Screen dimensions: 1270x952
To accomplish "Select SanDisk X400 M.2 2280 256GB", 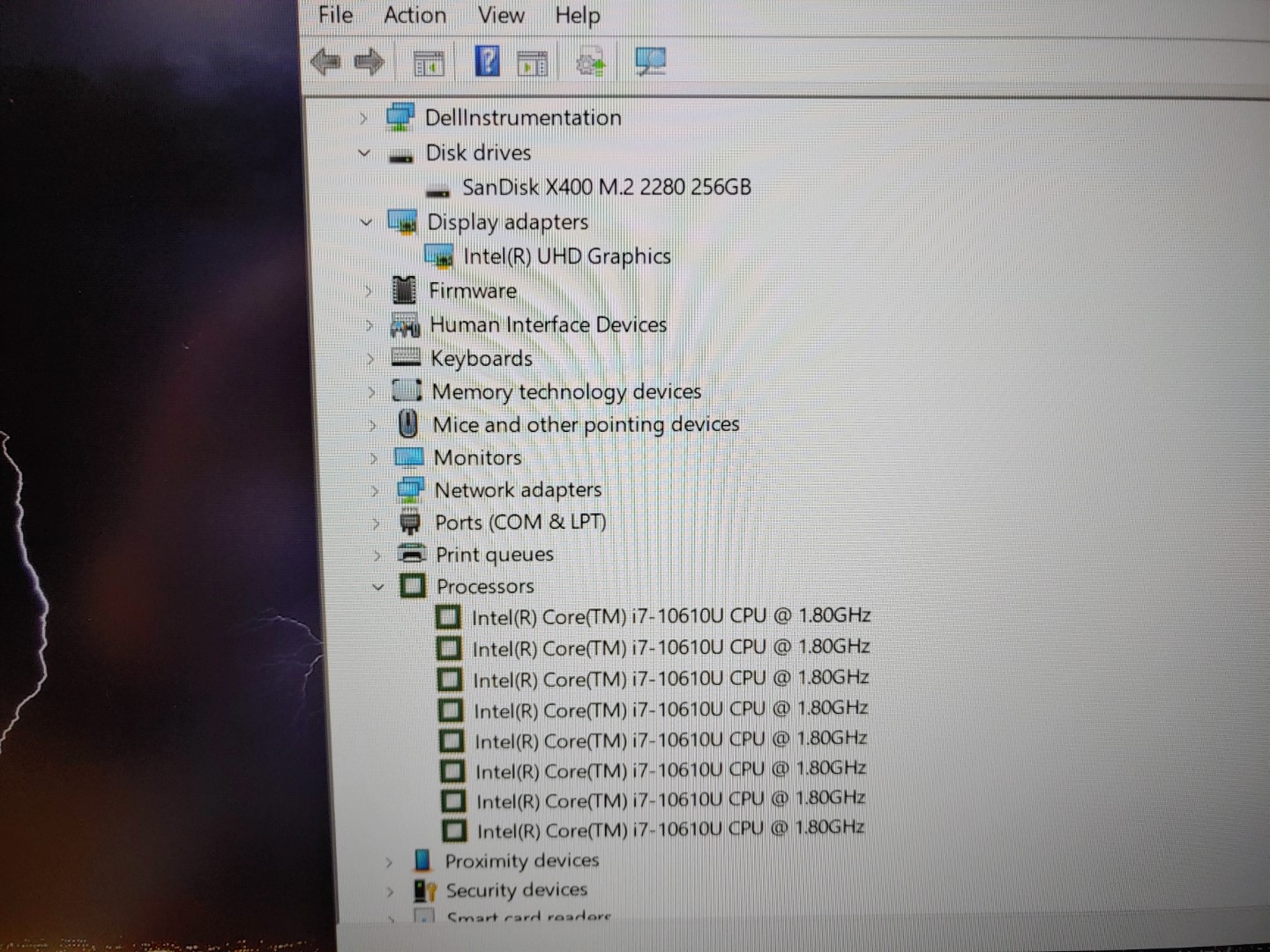I will click(x=607, y=187).
